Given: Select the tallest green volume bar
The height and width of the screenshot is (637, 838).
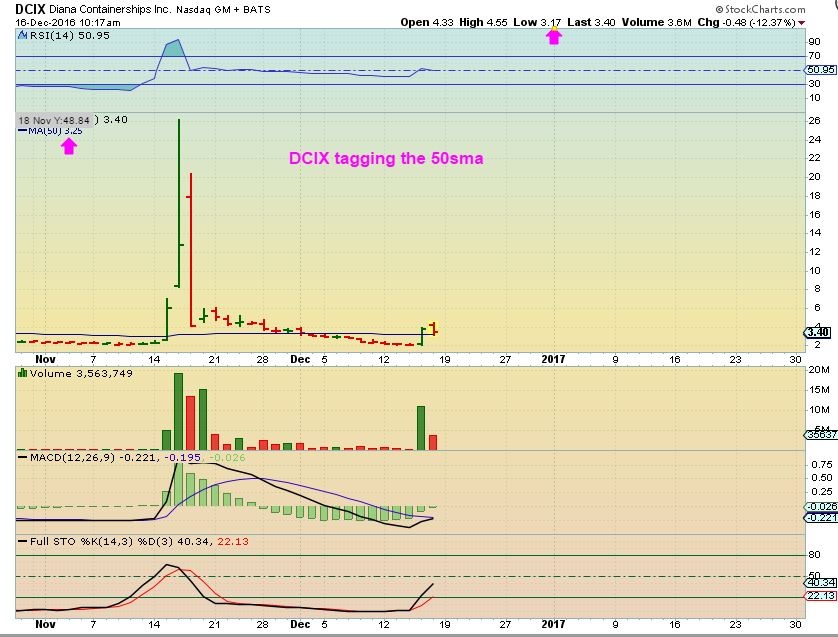Looking at the screenshot, I should (179, 411).
